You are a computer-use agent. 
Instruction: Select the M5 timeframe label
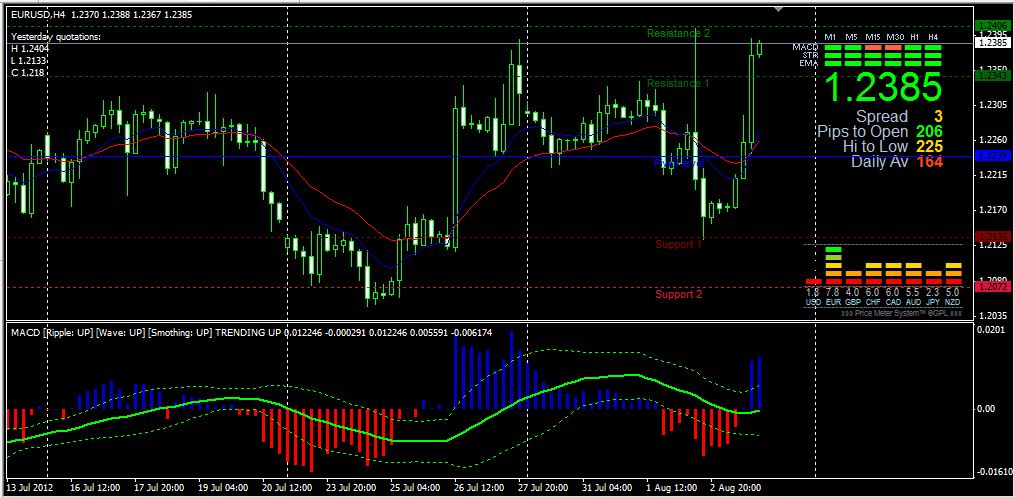click(x=851, y=37)
